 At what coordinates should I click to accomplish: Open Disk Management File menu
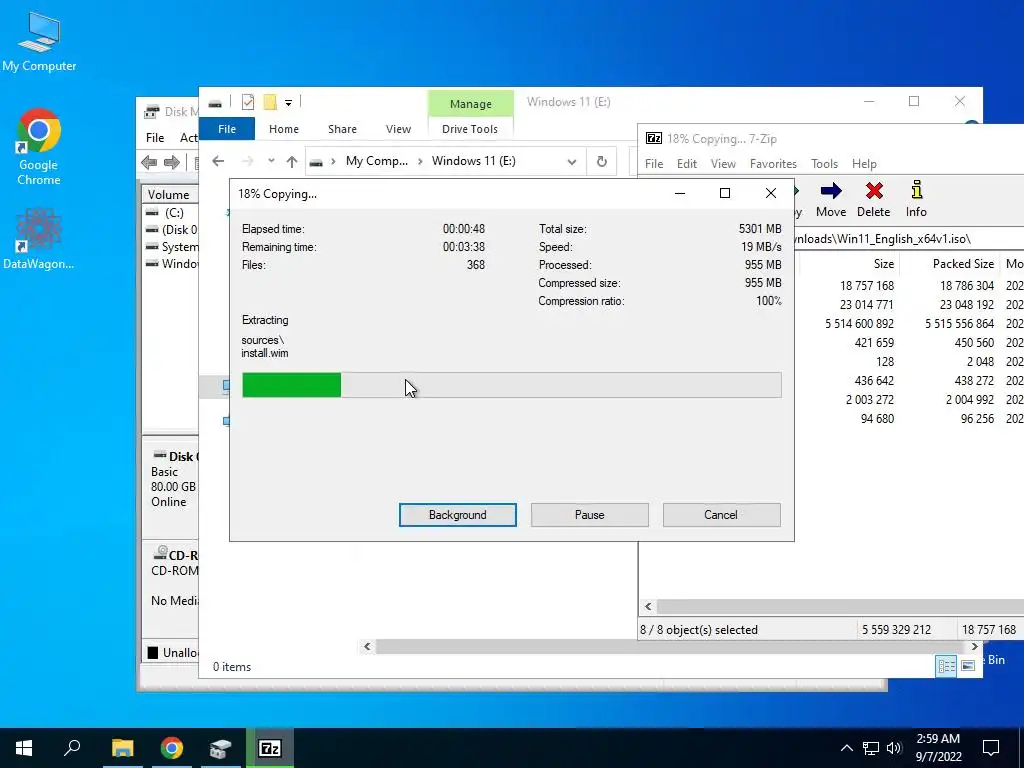(x=155, y=138)
